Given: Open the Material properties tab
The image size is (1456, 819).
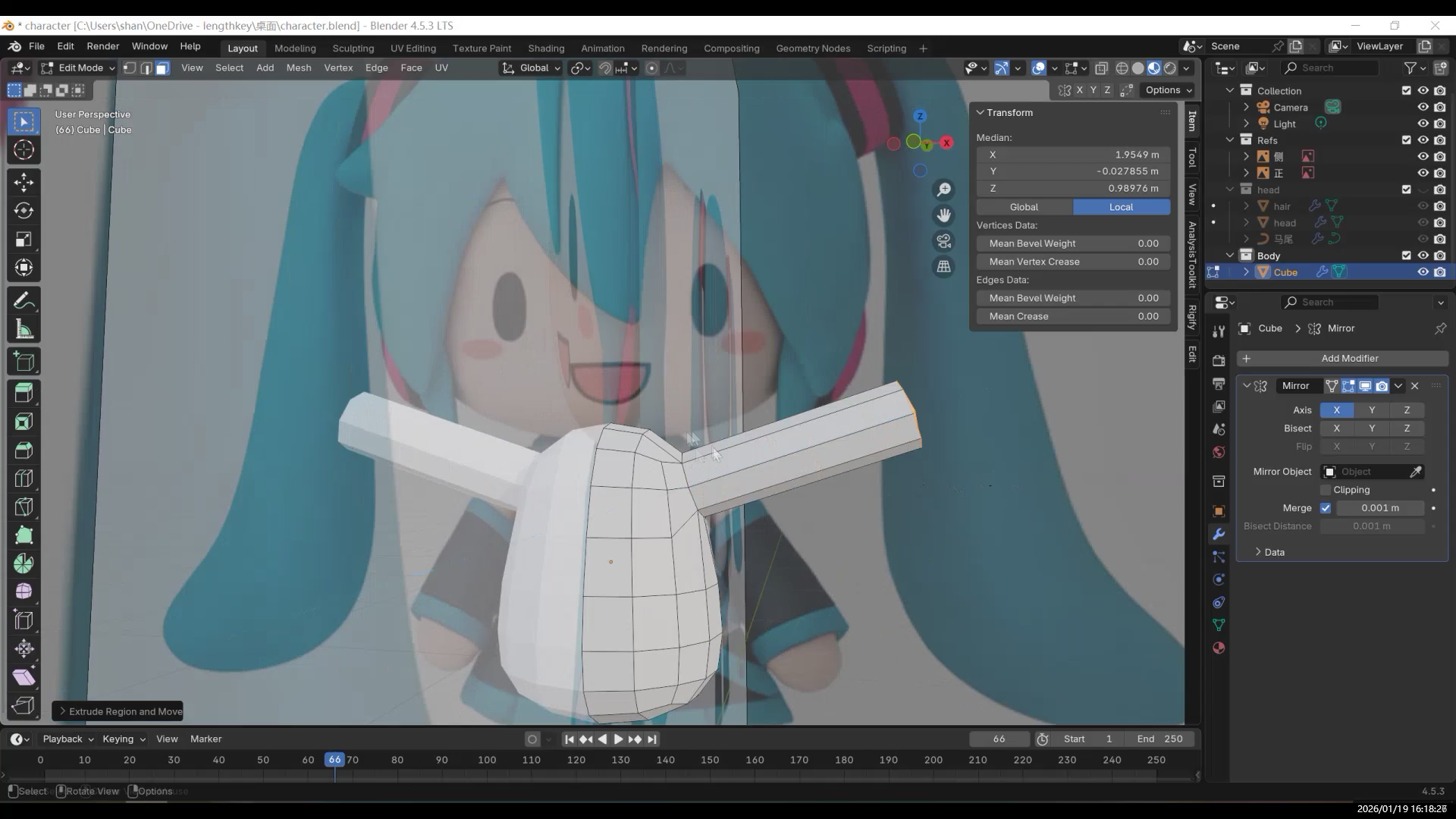Looking at the screenshot, I should pos(1219,648).
